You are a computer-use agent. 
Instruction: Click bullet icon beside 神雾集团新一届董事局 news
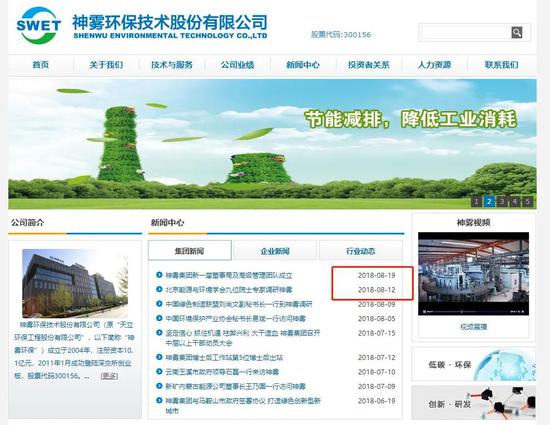coord(159,275)
